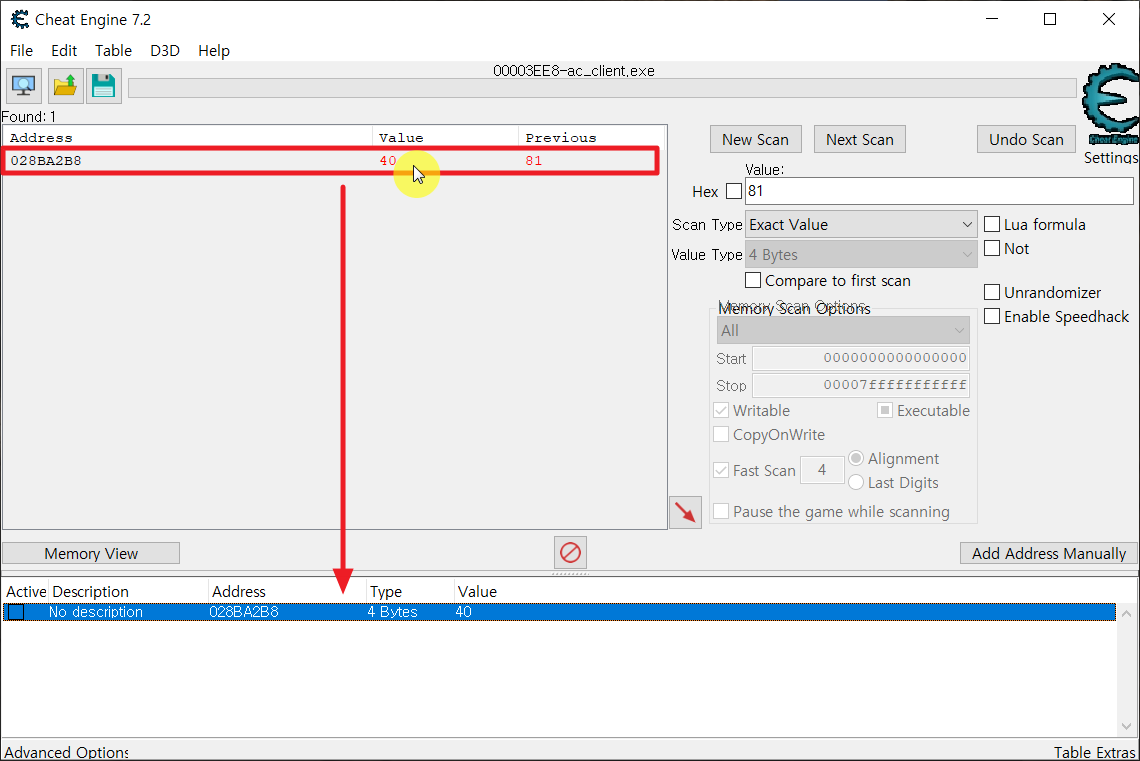The height and width of the screenshot is (761, 1140).
Task: Open the Value Type 4 Bytes dropdown
Action: click(861, 254)
